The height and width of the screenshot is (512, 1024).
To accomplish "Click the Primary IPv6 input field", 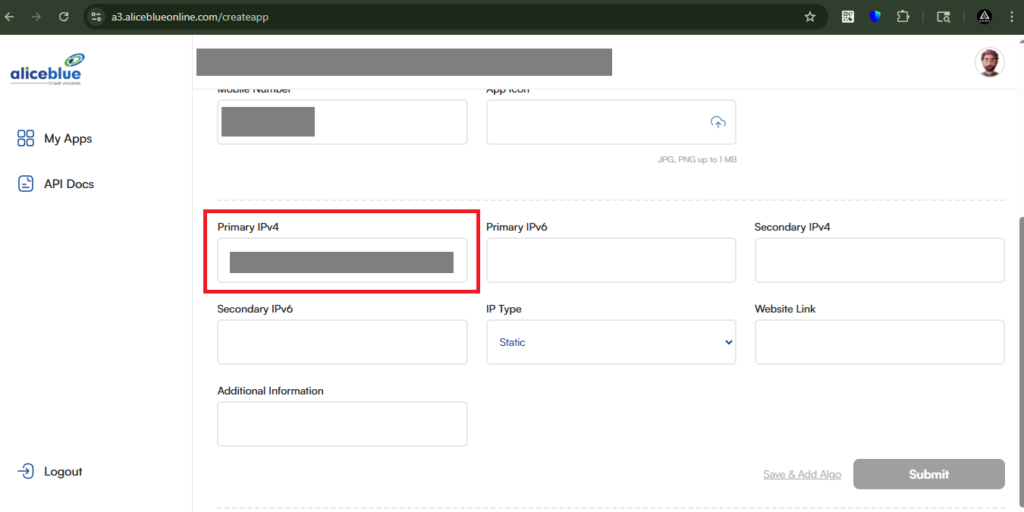I will point(611,261).
